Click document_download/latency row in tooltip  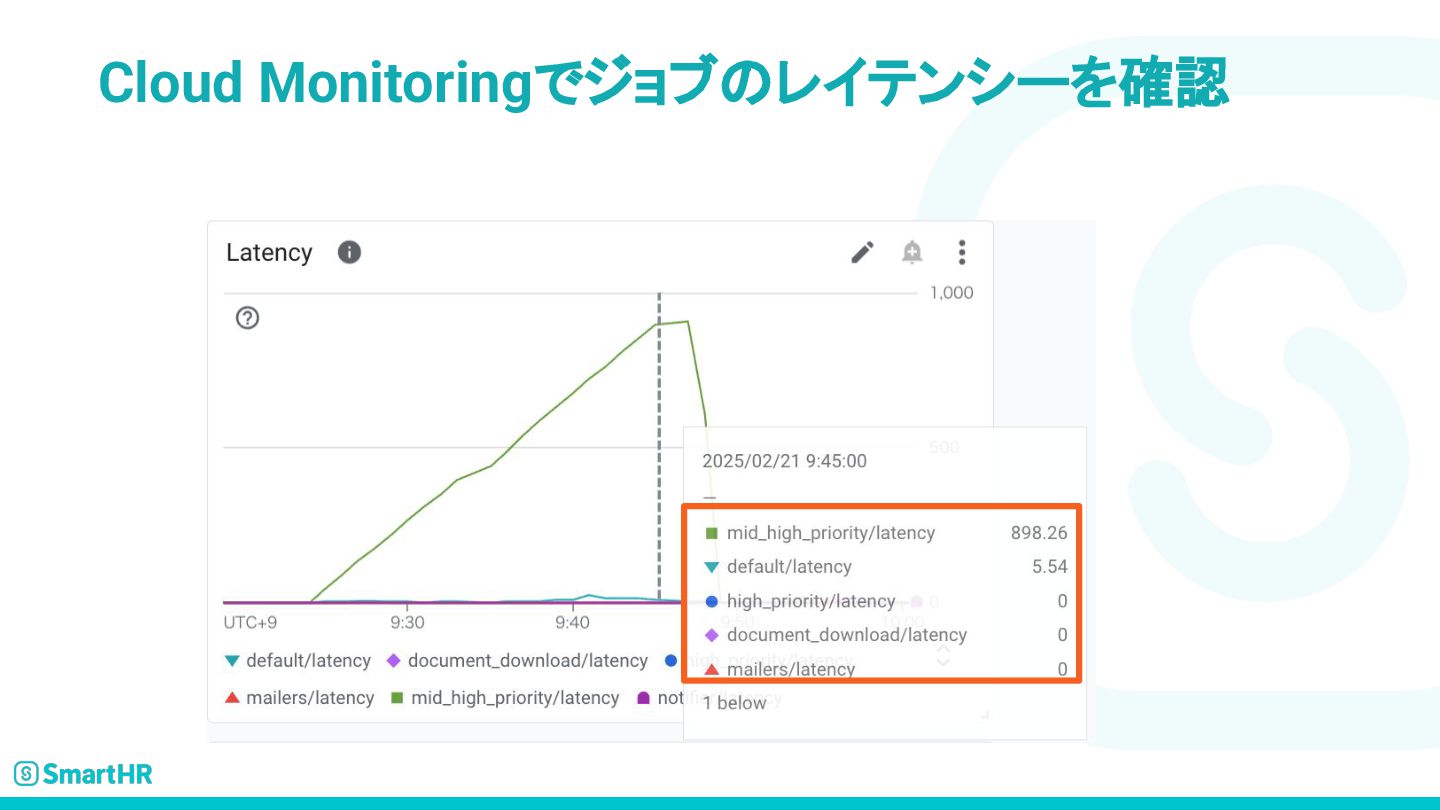pos(885,635)
